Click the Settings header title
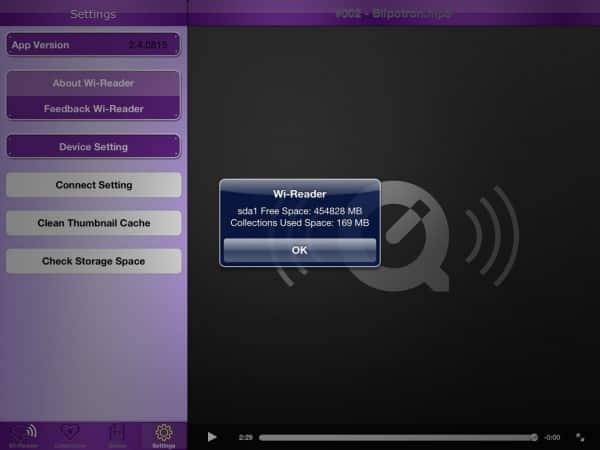Viewport: 600px width, 450px height. [93, 14]
